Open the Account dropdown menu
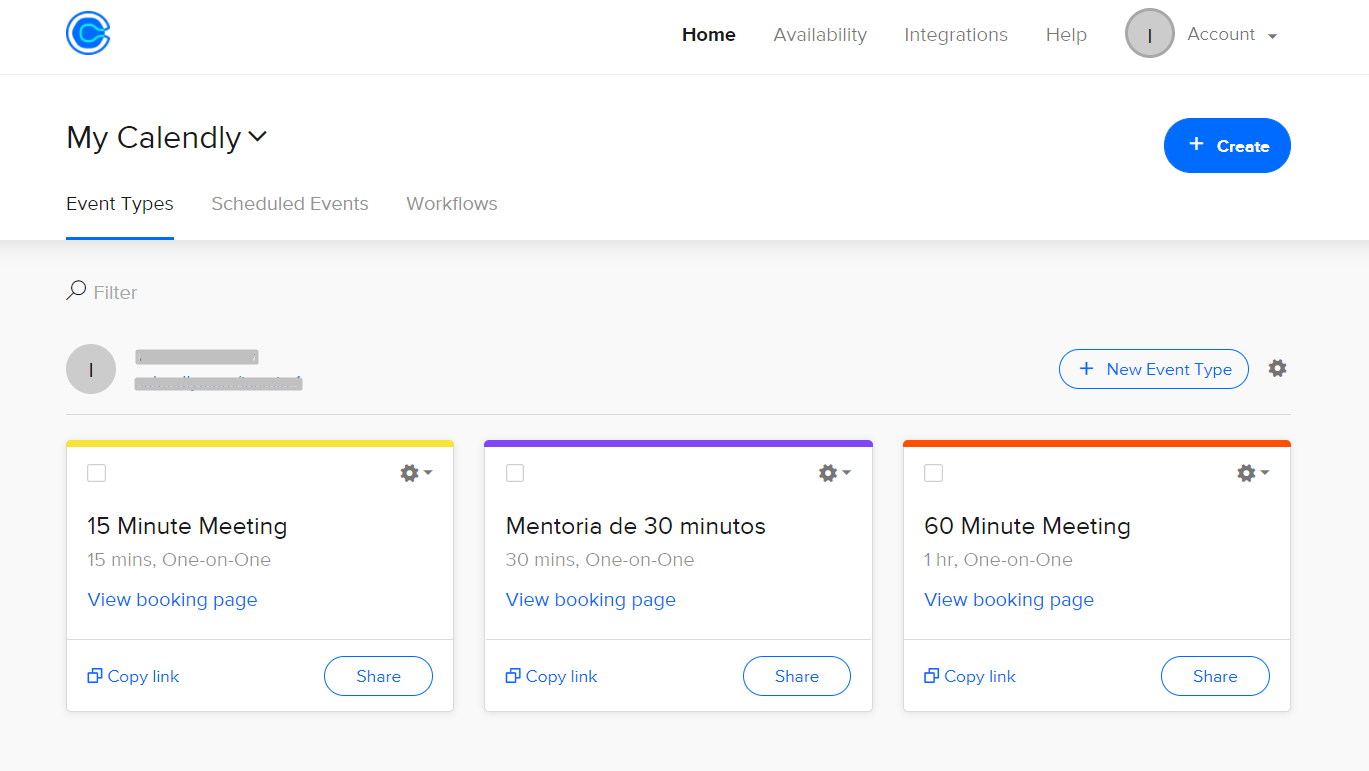Image resolution: width=1369 pixels, height=771 pixels. 1232,34
